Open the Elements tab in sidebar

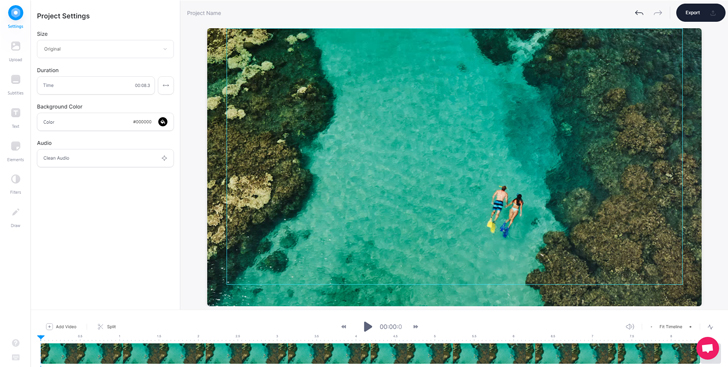pos(15,151)
